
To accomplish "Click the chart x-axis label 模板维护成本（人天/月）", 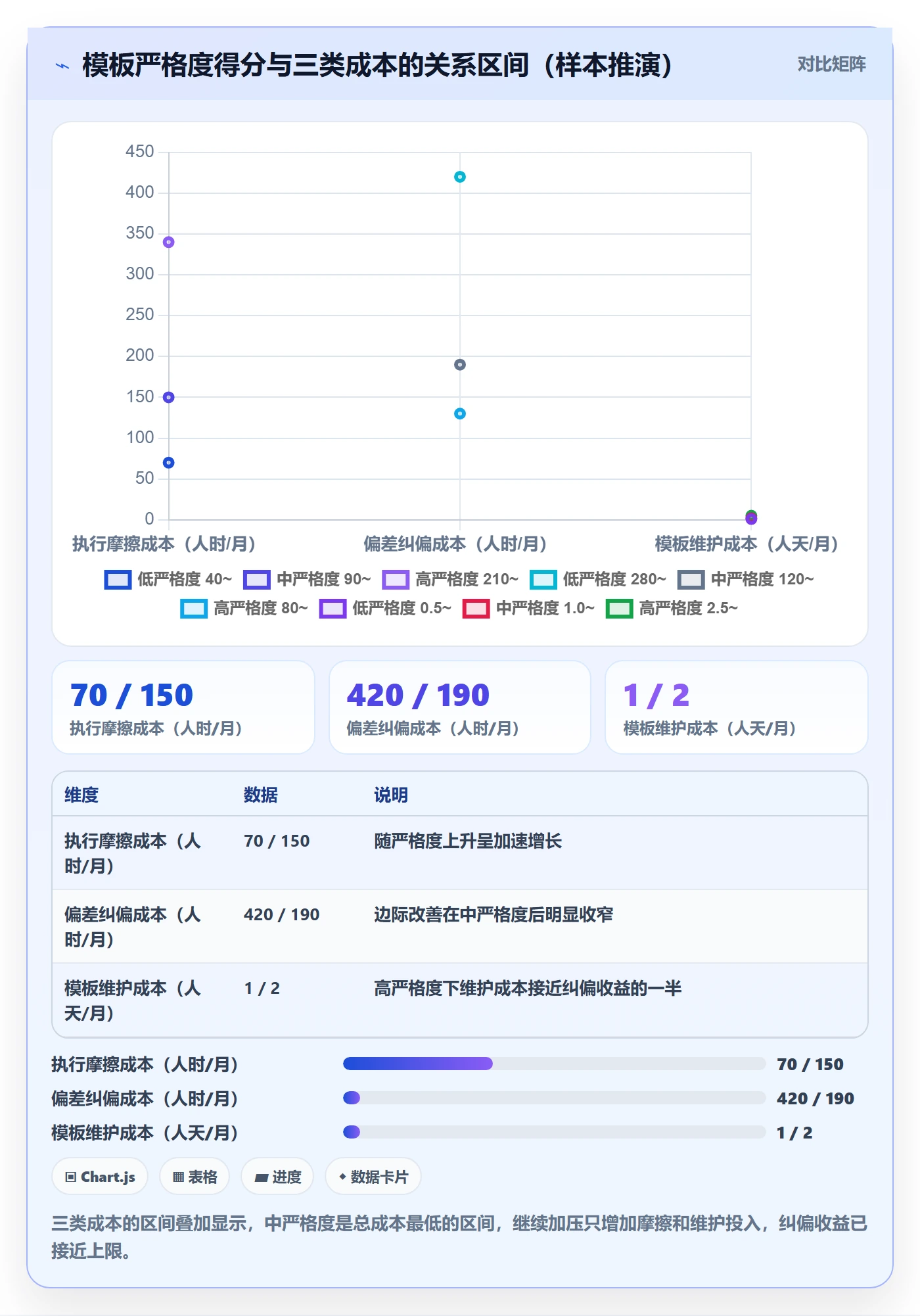I will click(x=747, y=544).
